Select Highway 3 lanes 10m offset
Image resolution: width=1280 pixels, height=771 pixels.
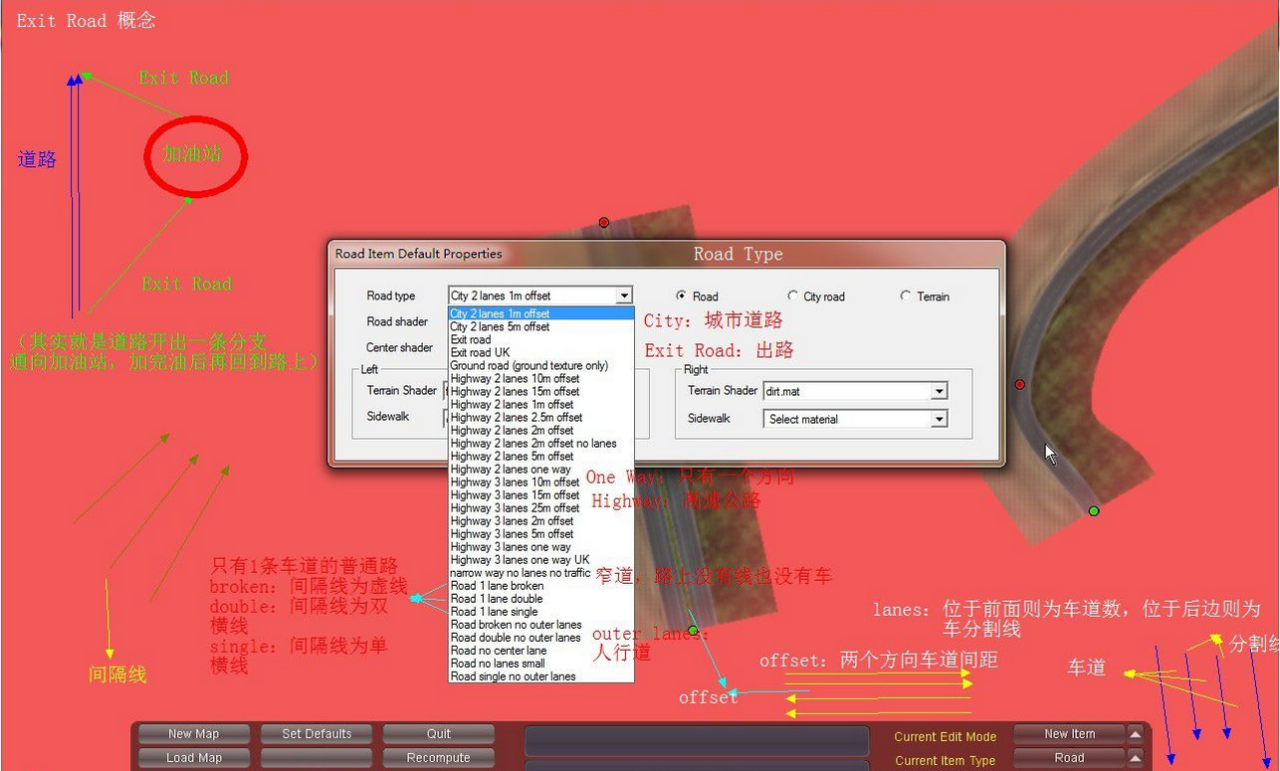tap(541, 482)
